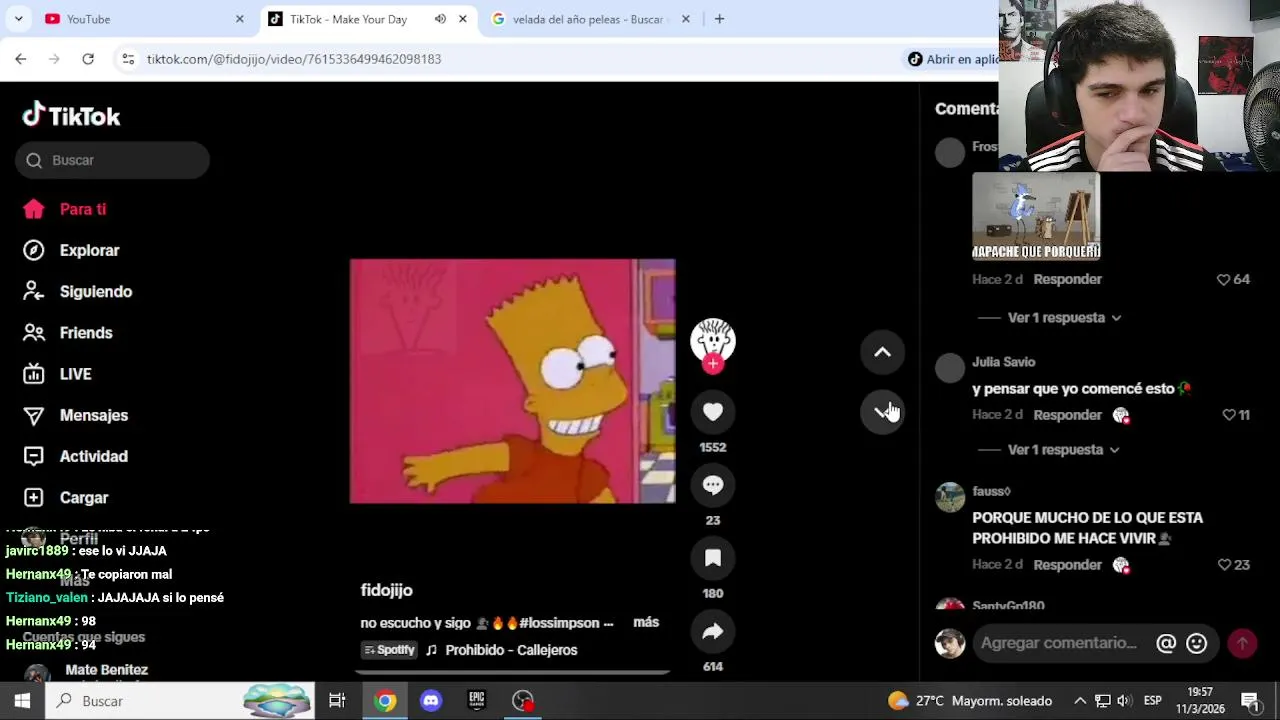The width and height of the screenshot is (1280, 720).
Task: Open the Windows notification center
Action: [x=1250, y=701]
